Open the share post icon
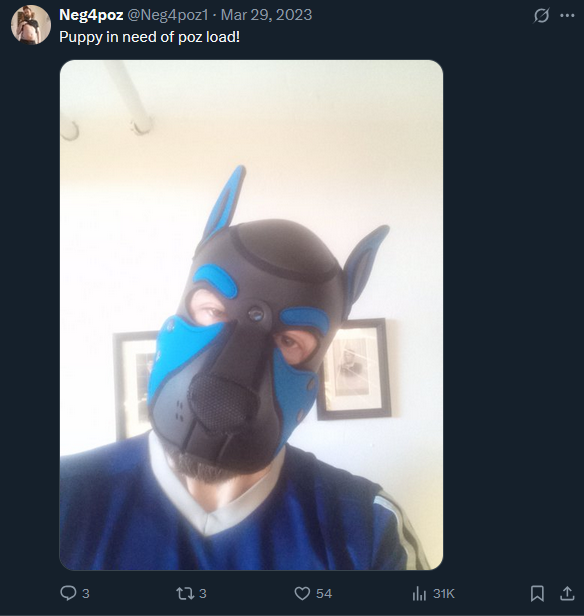The width and height of the screenshot is (584, 616). [567, 593]
